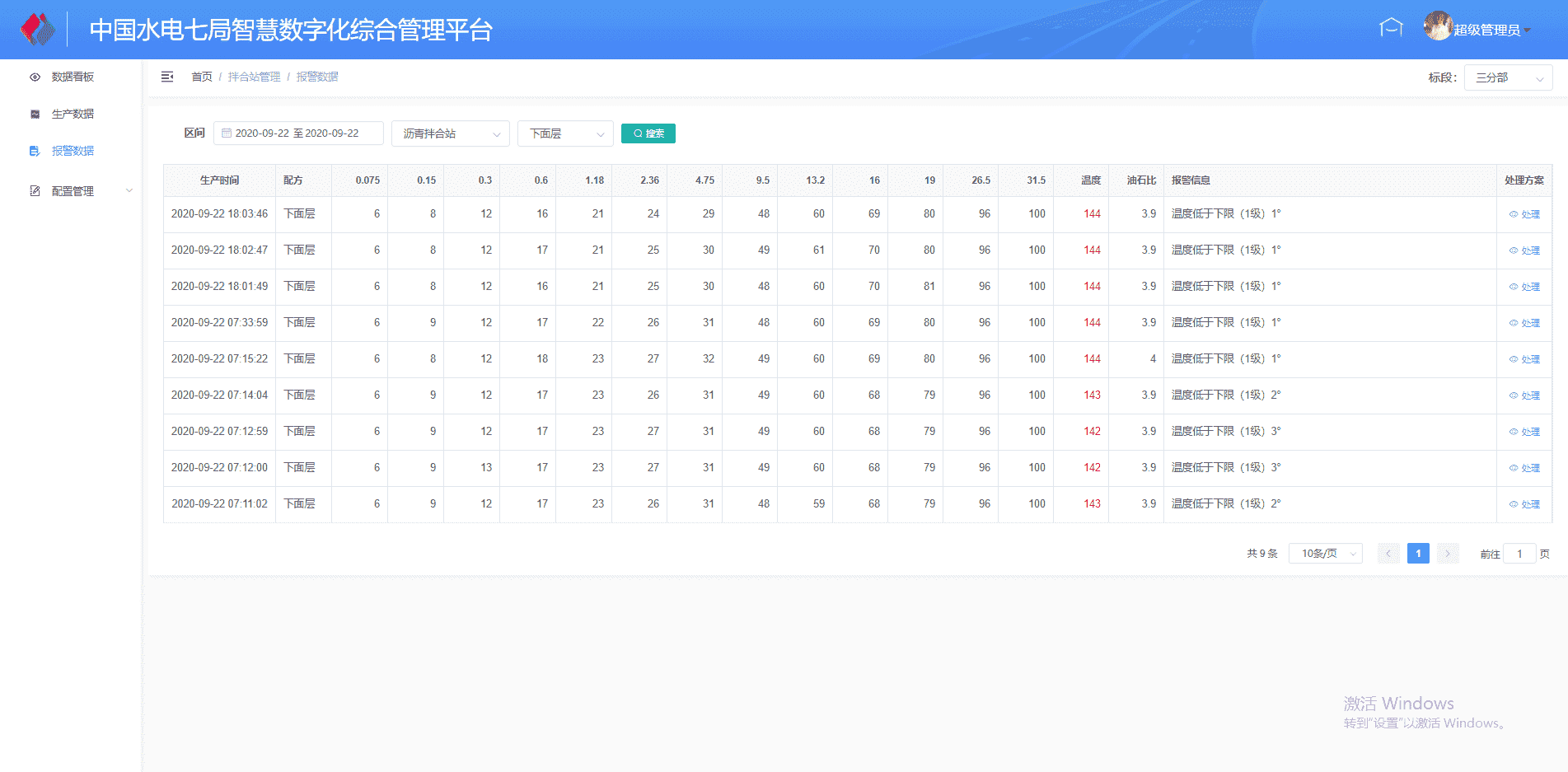
Task: Open the 沥青拌合站 station dropdown
Action: coord(450,133)
